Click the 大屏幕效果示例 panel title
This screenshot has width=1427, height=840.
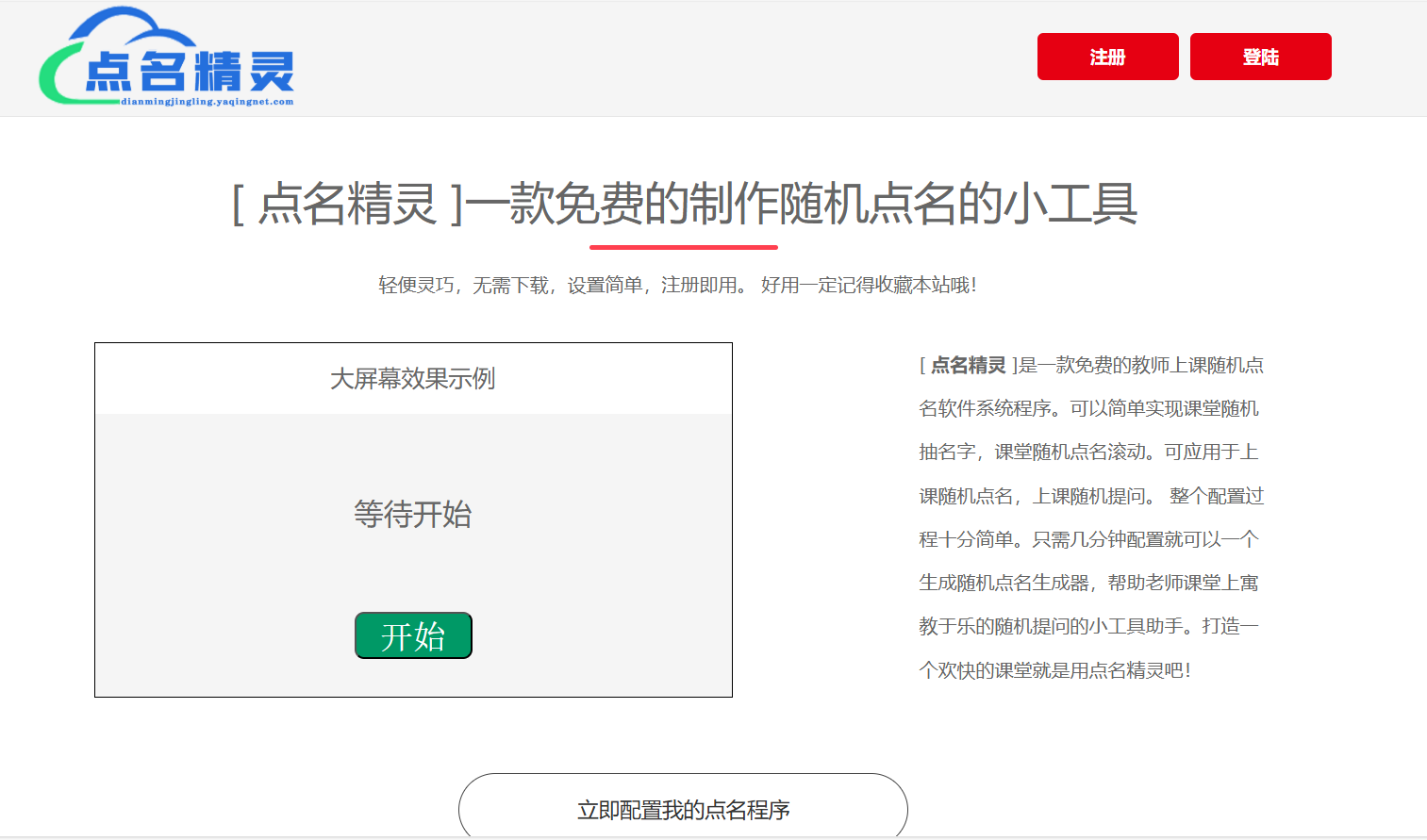413,379
